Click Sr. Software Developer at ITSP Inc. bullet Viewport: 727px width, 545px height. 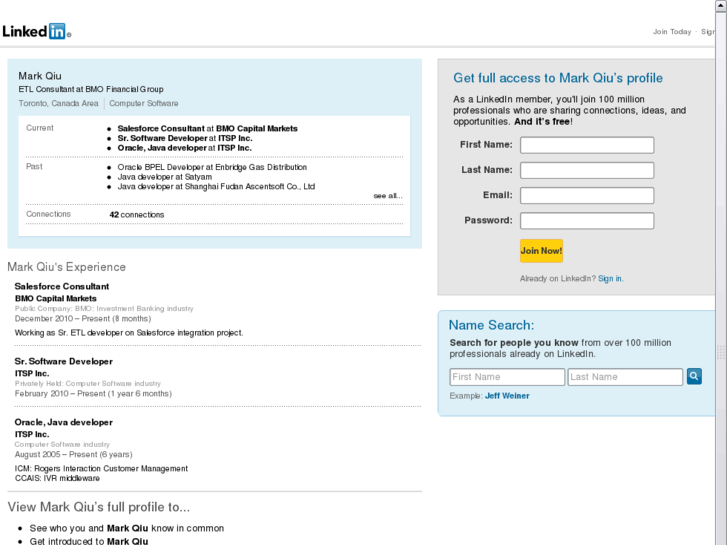185,138
